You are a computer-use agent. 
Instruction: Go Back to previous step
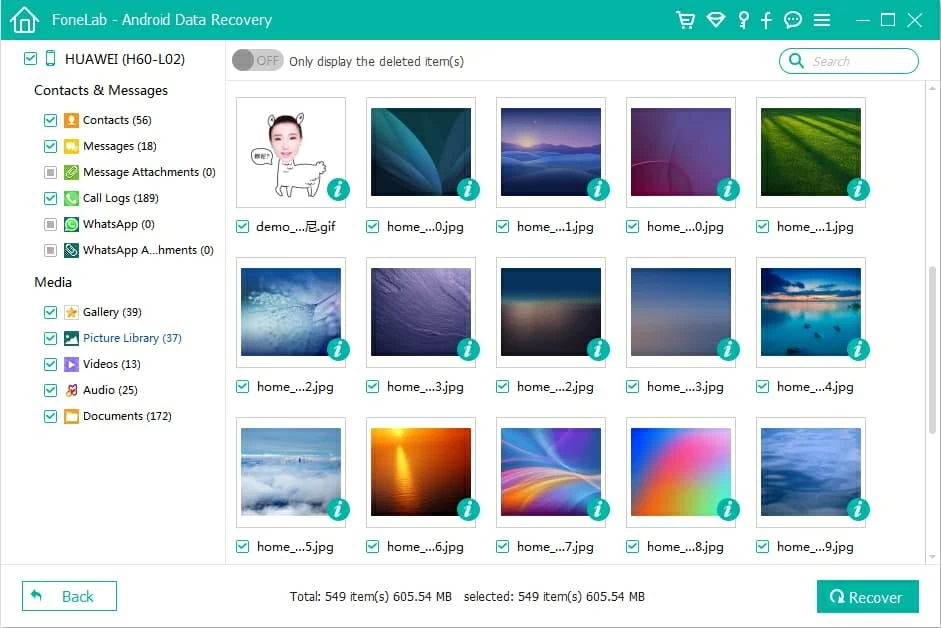[x=69, y=596]
